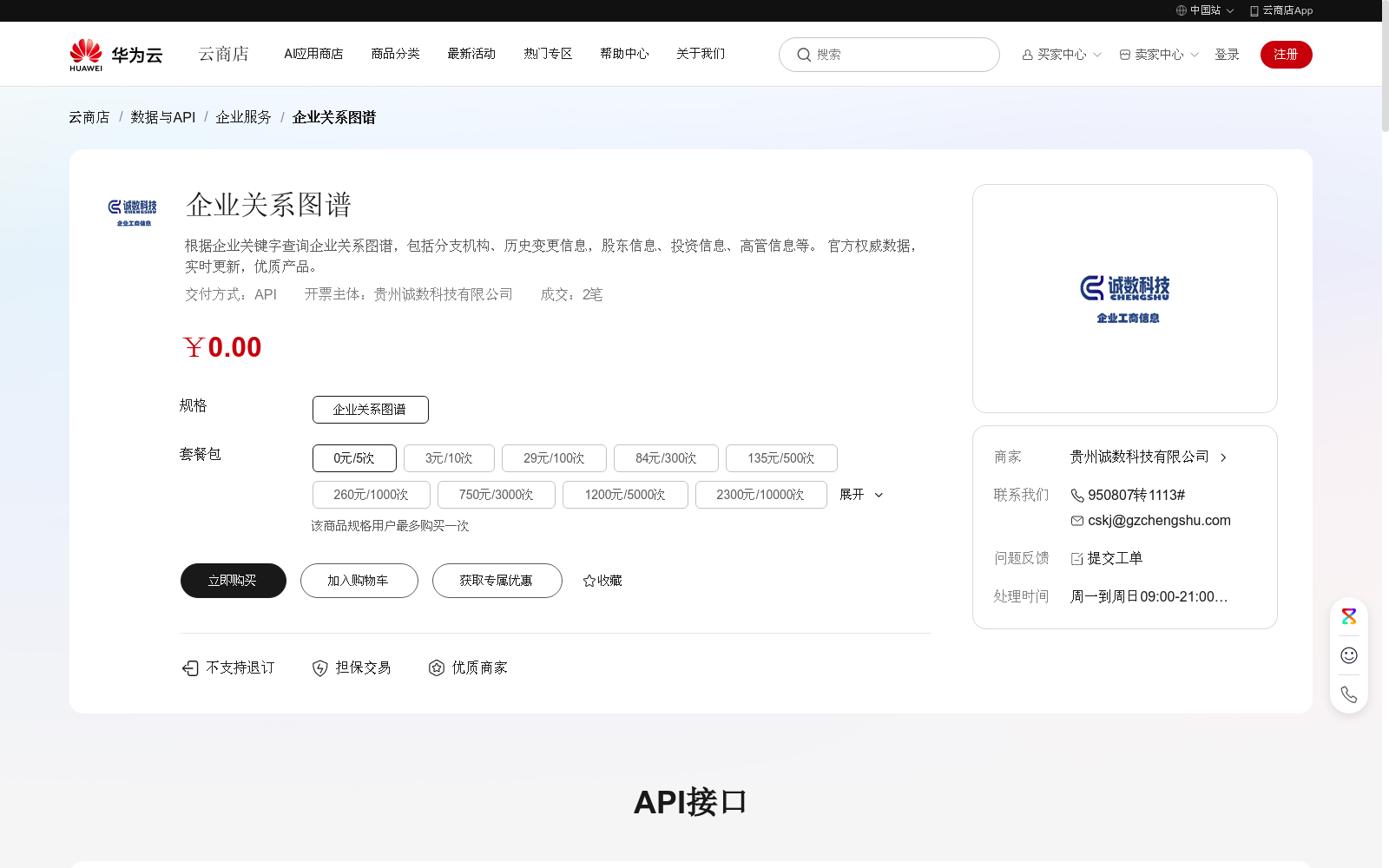Viewport: 1389px width, 868px height.
Task: Open the 商品分类 menu
Action: pyautogui.click(x=395, y=54)
